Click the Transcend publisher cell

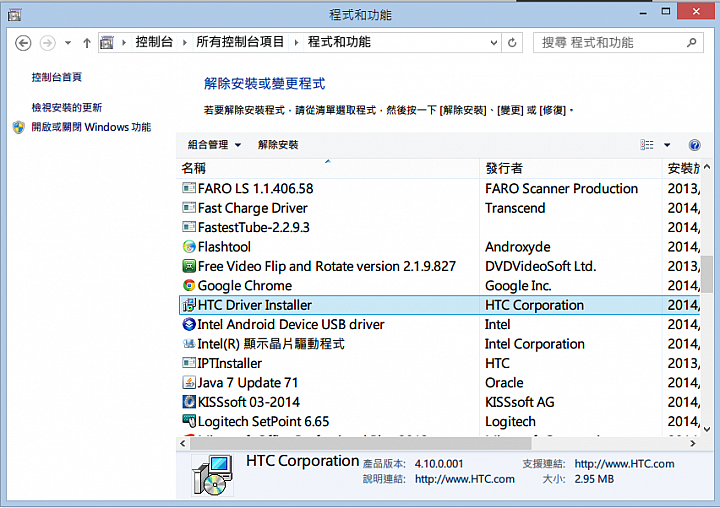click(515, 208)
